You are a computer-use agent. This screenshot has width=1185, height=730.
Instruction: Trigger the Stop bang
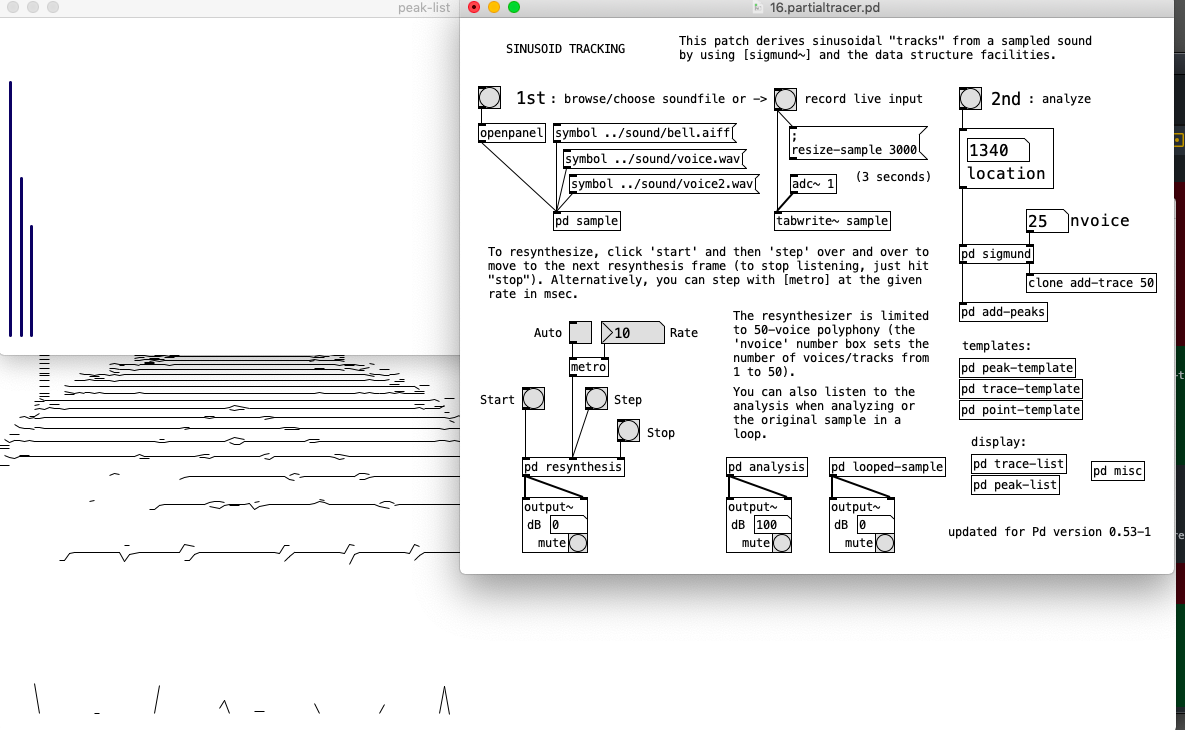(x=628, y=431)
